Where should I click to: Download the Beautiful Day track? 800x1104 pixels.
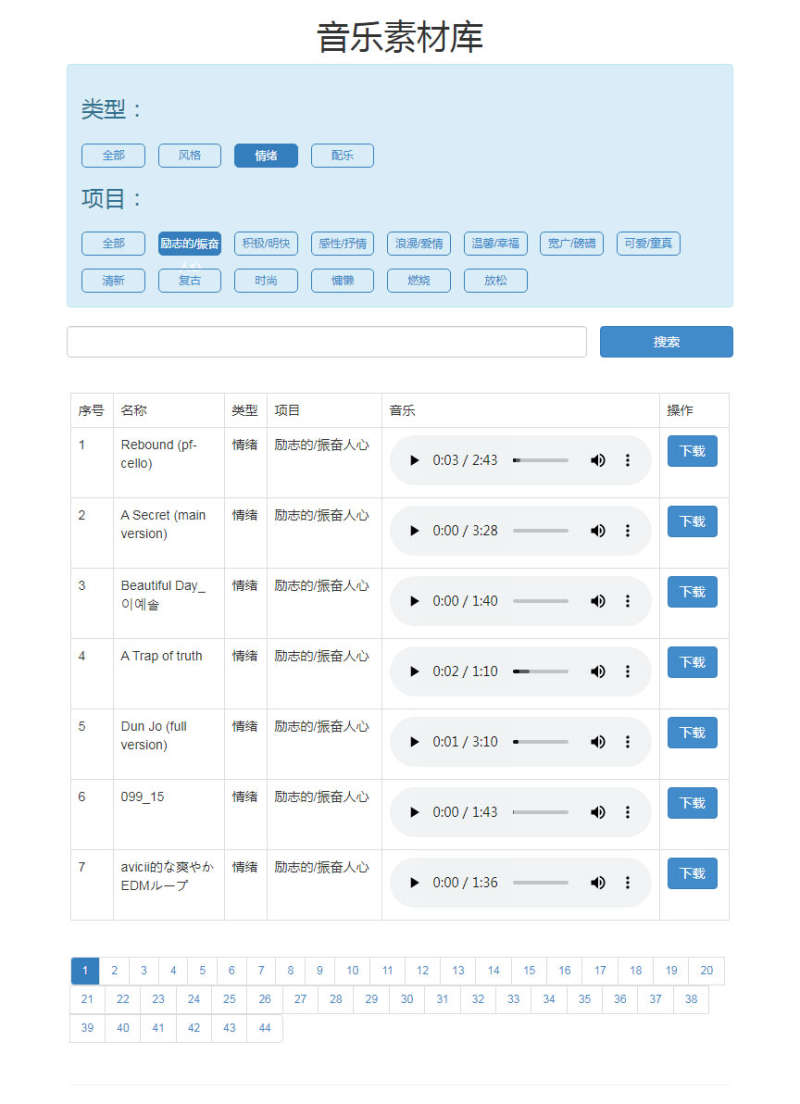(x=692, y=592)
